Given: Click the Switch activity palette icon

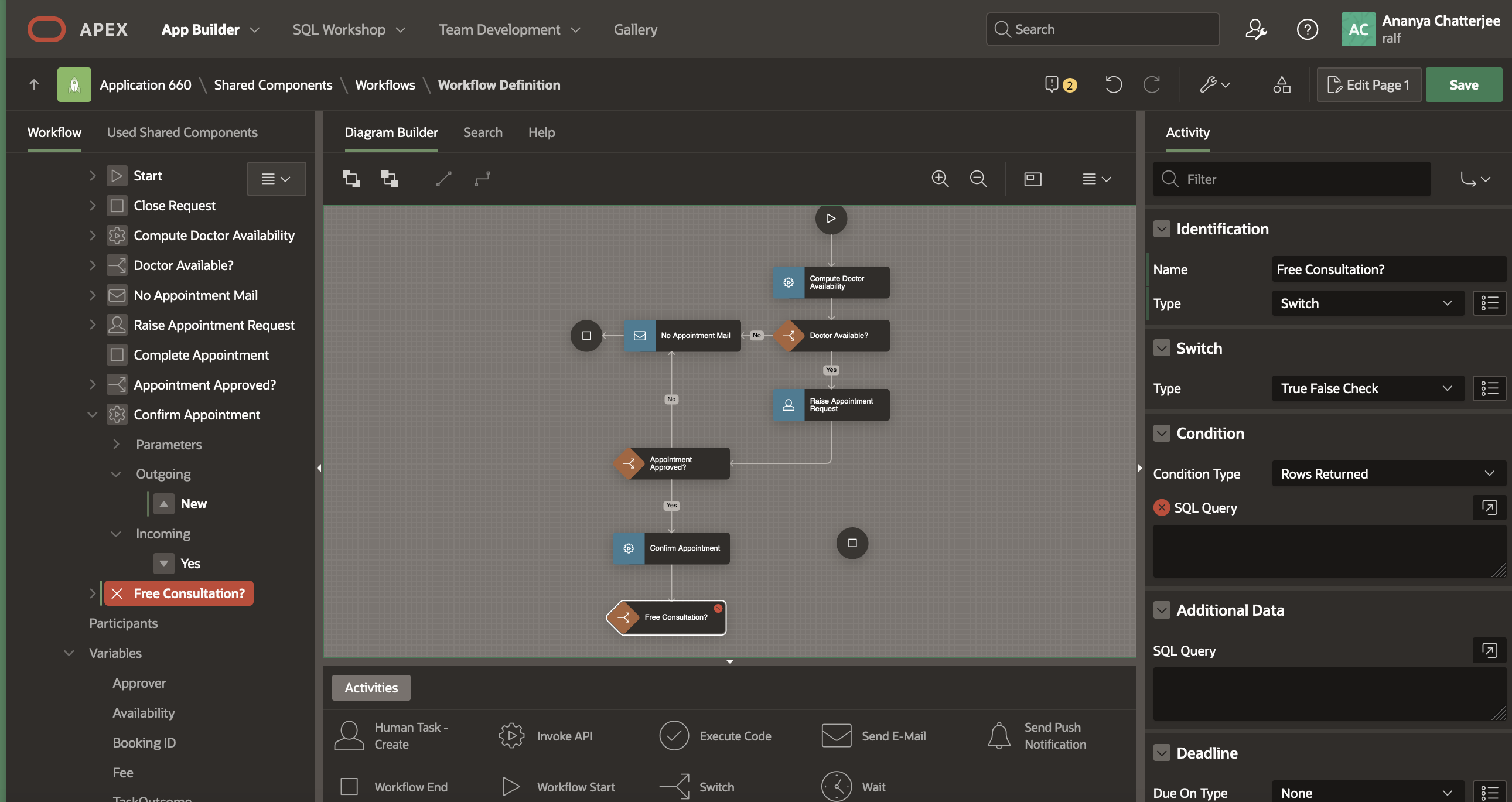Looking at the screenshot, I should (x=674, y=786).
